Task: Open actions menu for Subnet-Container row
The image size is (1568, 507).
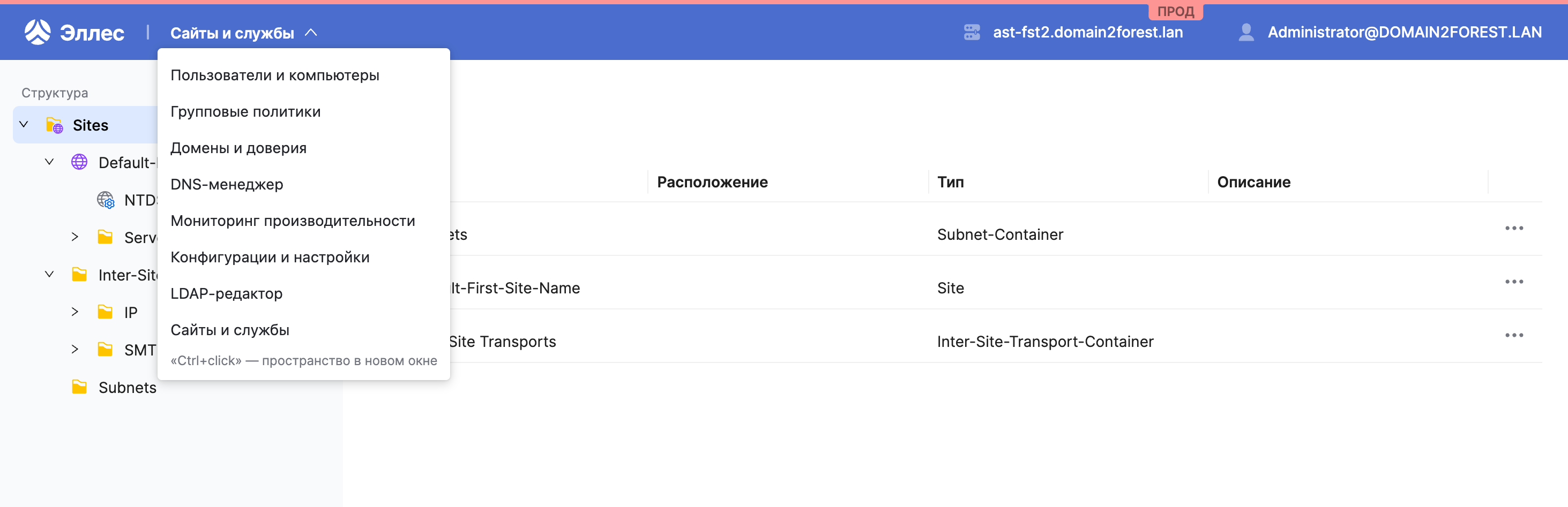Action: point(1514,229)
